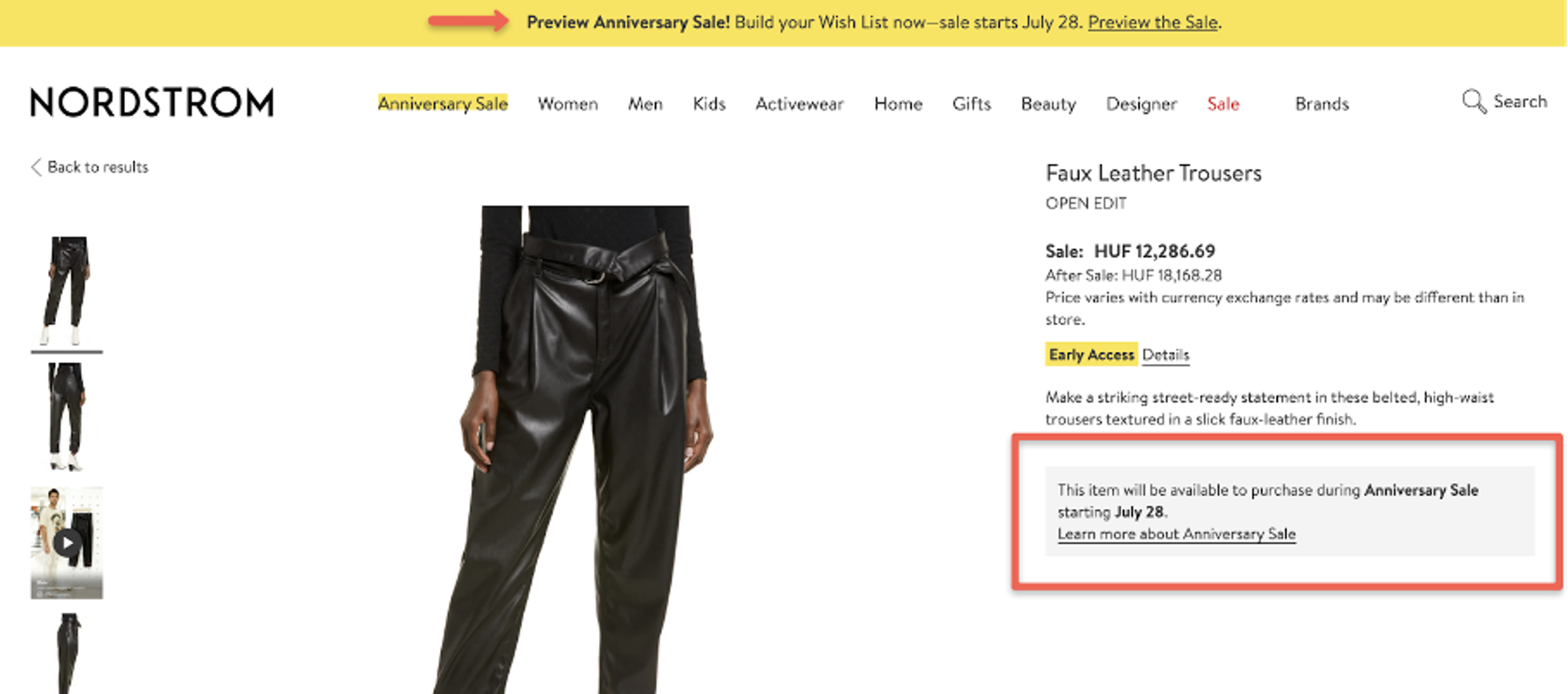Open the Anniversary Sale tab
The width and height of the screenshot is (1568, 694).
[443, 104]
